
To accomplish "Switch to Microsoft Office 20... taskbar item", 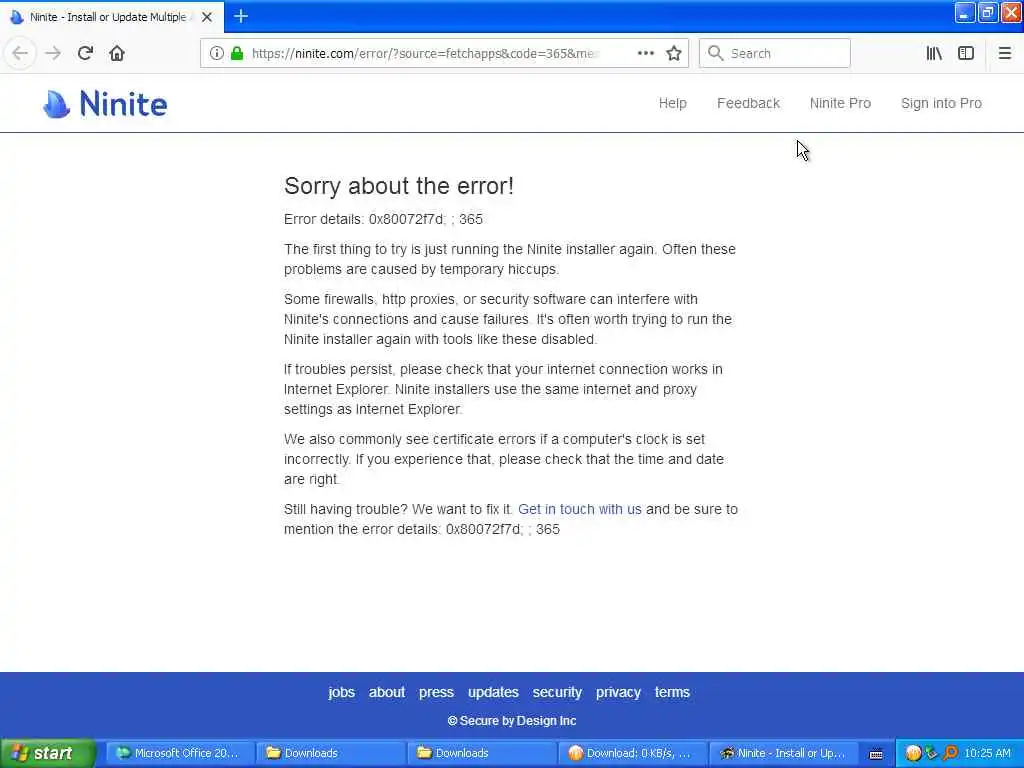I will [x=178, y=753].
